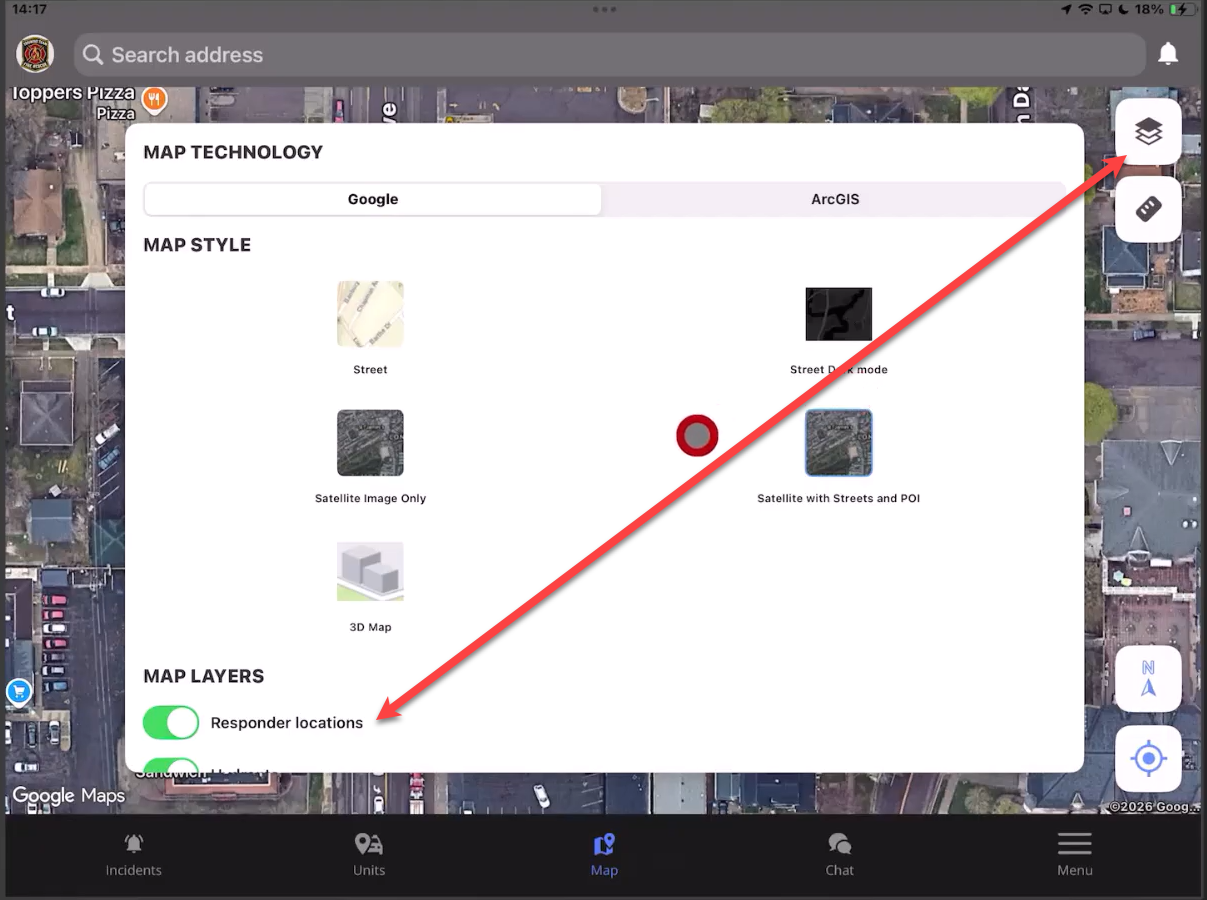The width and height of the screenshot is (1207, 900).
Task: Open the map layers stack button
Action: [x=1148, y=131]
